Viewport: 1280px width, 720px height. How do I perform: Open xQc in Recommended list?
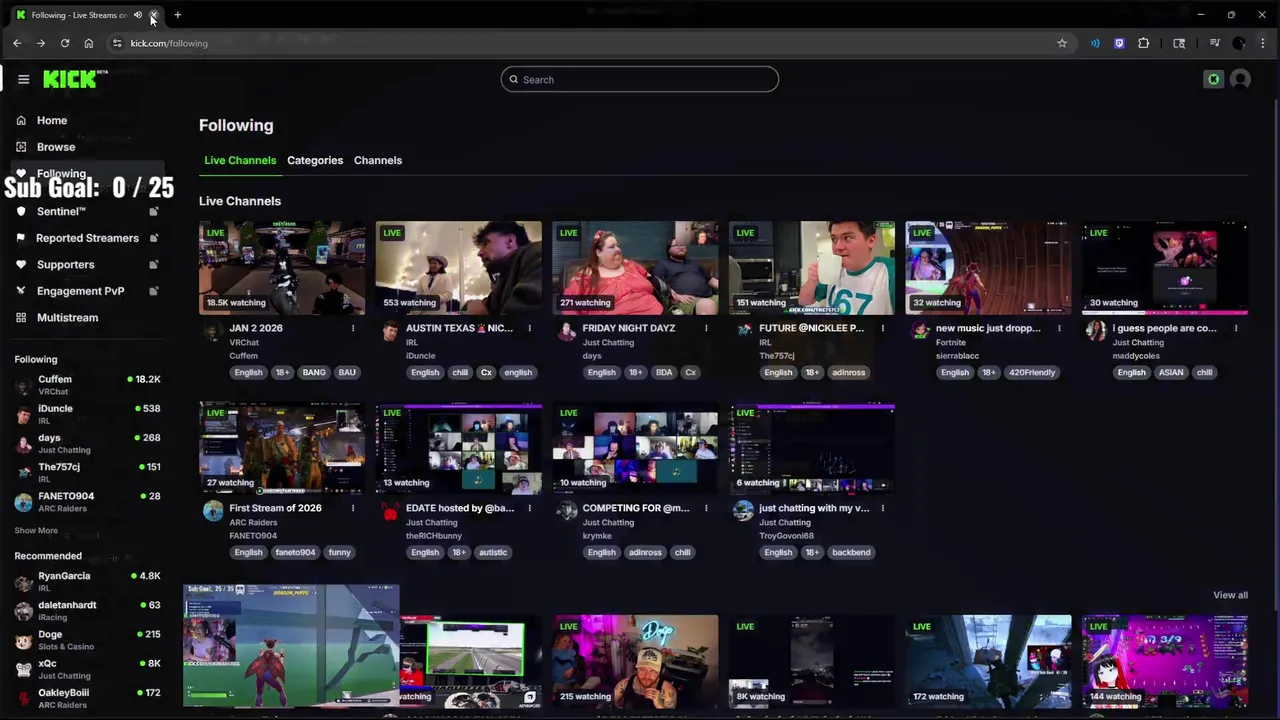87,669
